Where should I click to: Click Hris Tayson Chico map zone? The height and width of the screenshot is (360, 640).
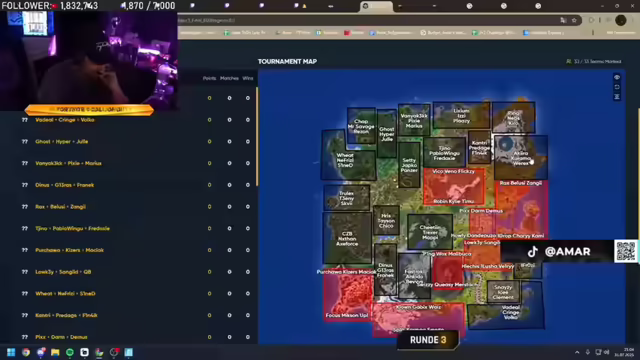386,220
